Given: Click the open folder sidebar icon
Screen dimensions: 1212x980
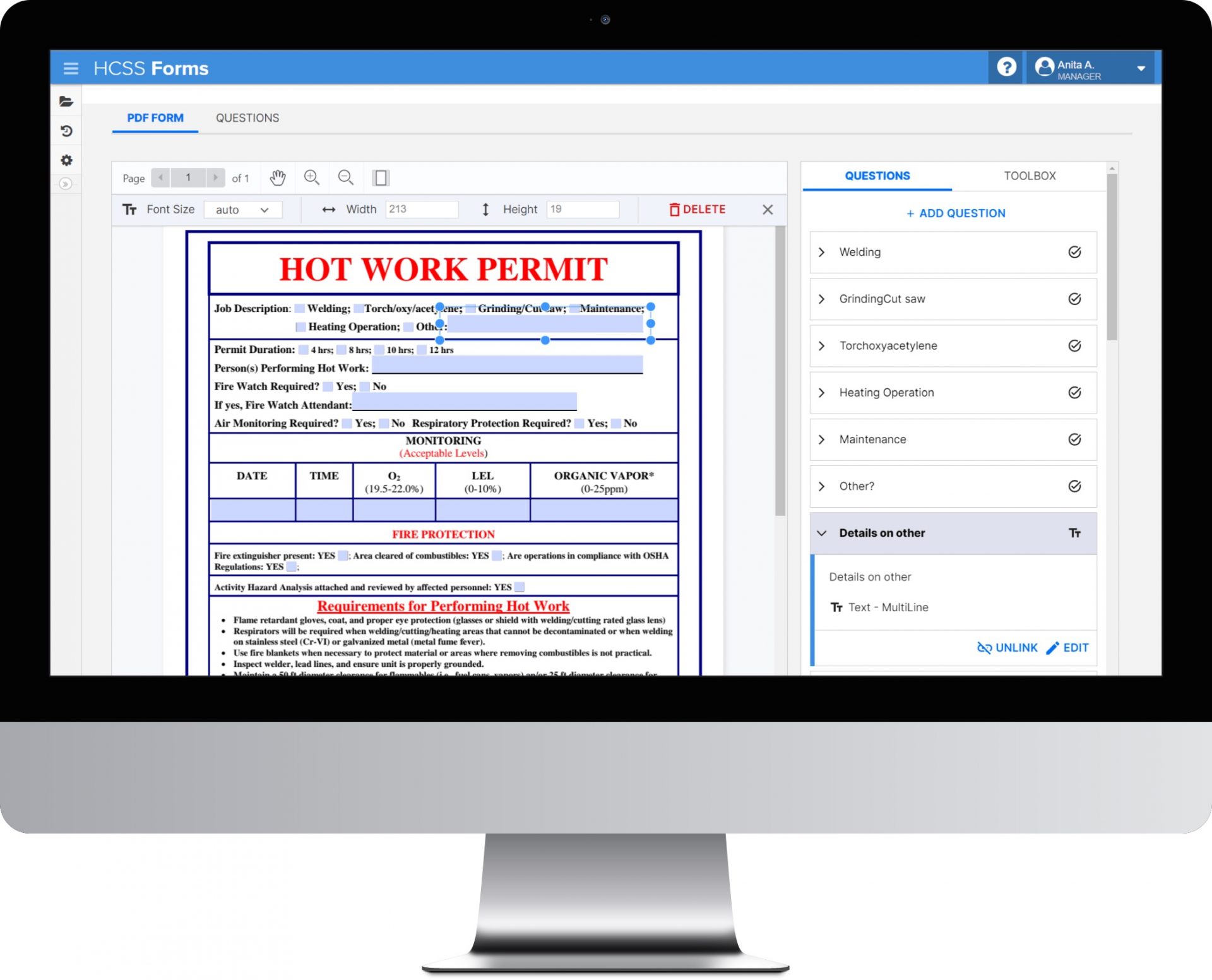Looking at the screenshot, I should click(66, 101).
